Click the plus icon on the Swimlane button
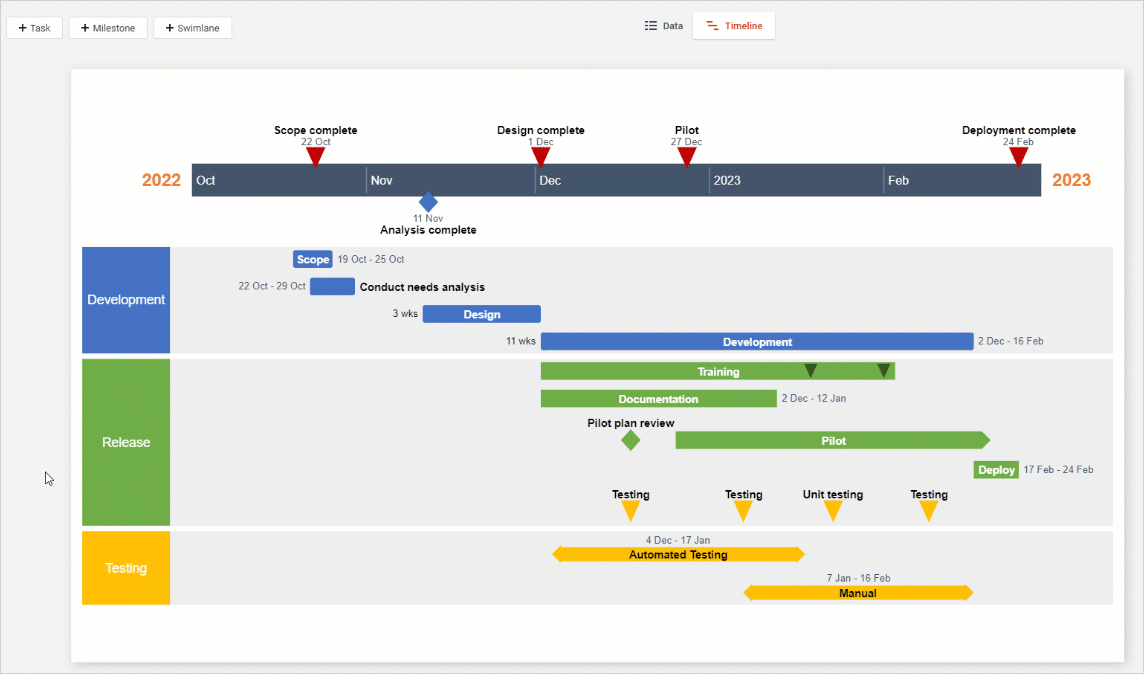 tap(168, 27)
